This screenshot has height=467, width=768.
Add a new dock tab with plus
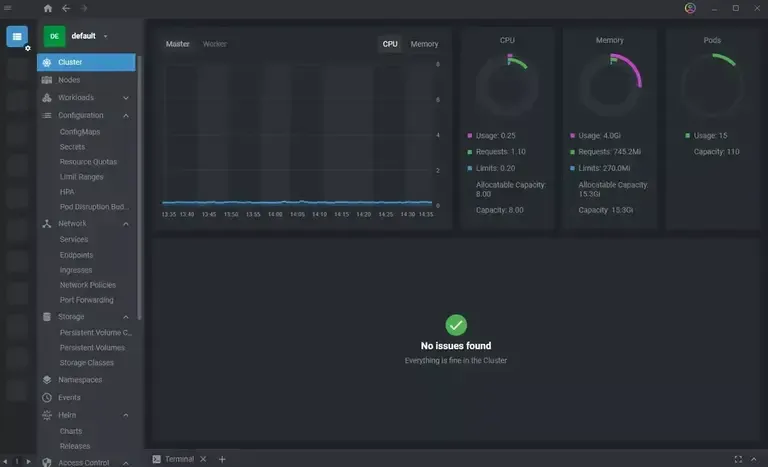click(x=222, y=459)
